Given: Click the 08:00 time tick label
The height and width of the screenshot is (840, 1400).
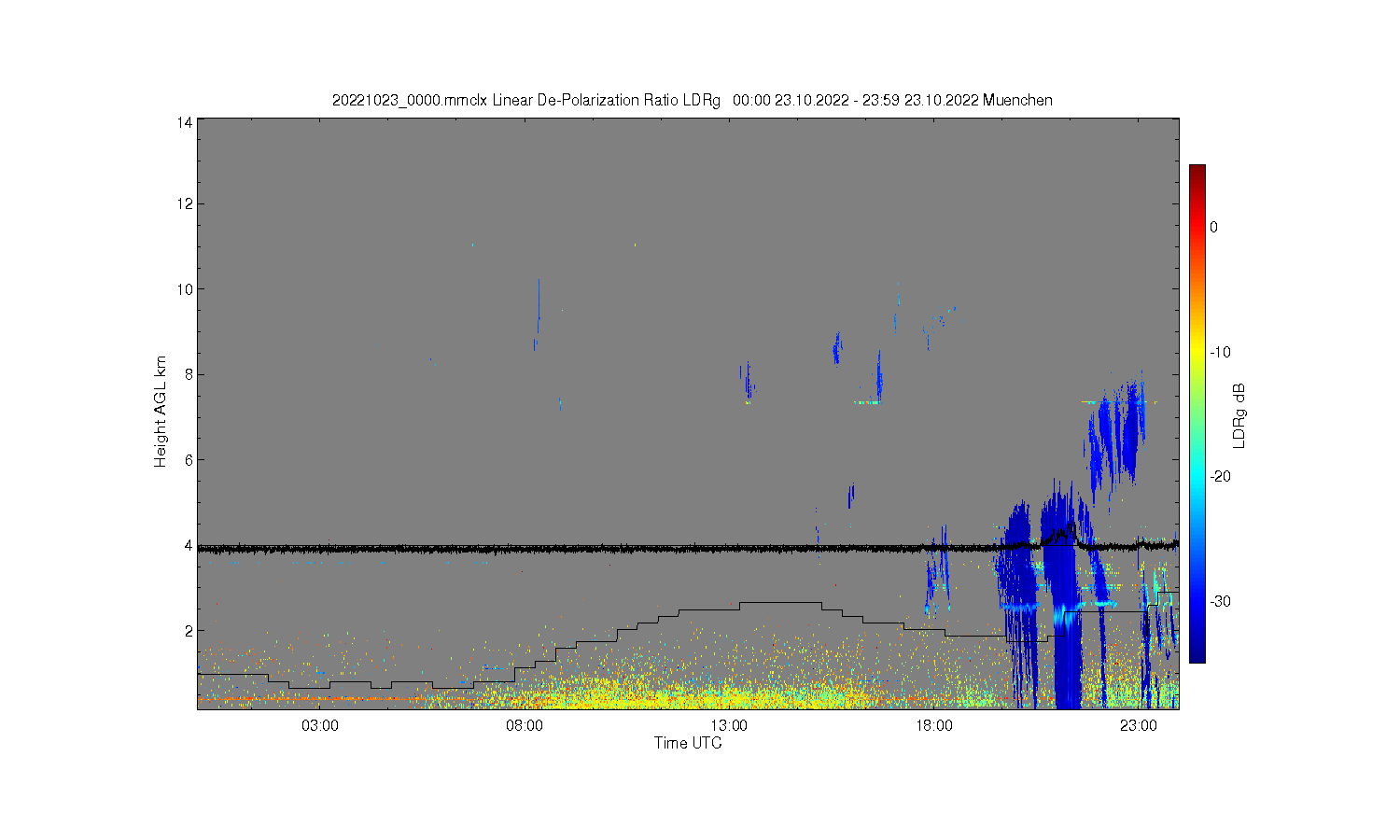Looking at the screenshot, I should click(525, 725).
